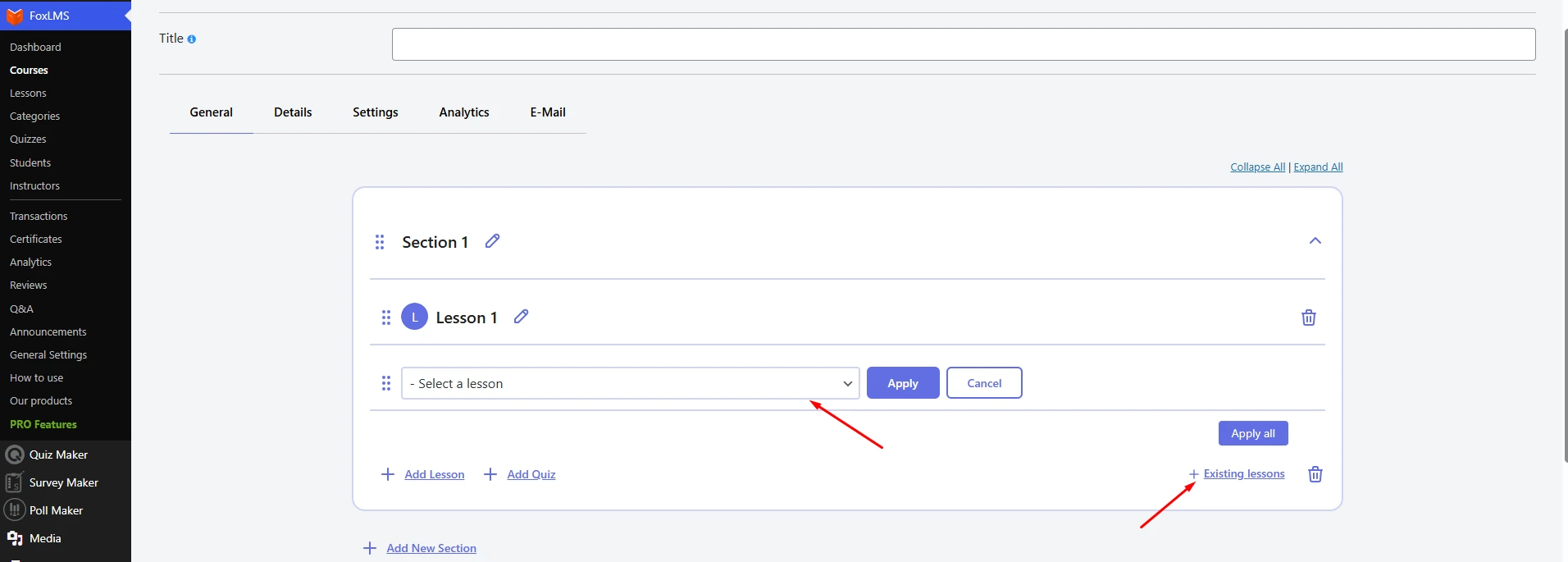Click the Cancel button
The image size is (1568, 562).
pyautogui.click(x=983, y=383)
